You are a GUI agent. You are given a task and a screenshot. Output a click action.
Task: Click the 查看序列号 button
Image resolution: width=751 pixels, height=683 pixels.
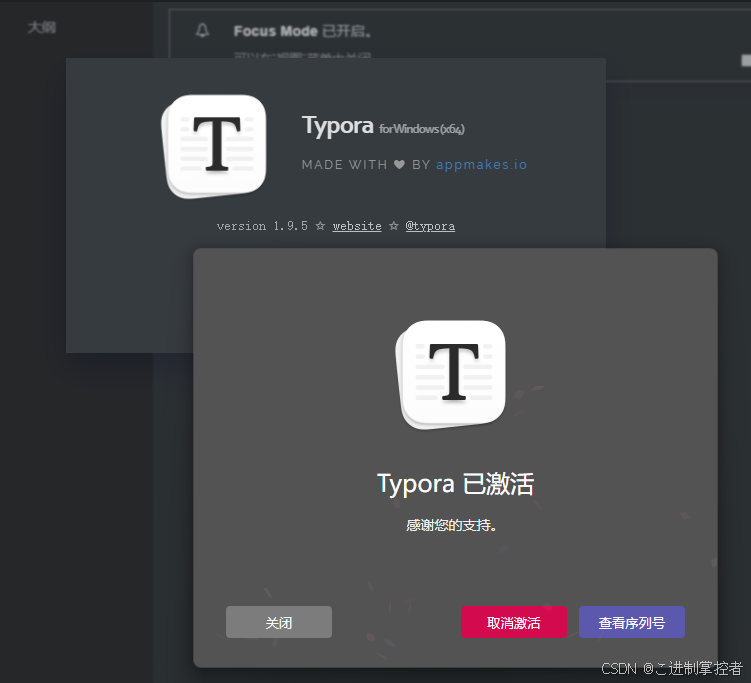[632, 622]
